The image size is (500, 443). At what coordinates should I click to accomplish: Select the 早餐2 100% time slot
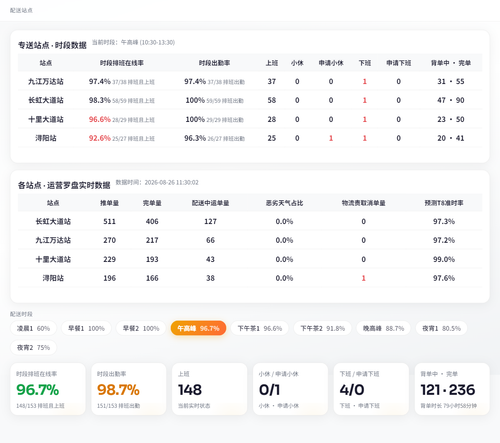[x=141, y=328]
